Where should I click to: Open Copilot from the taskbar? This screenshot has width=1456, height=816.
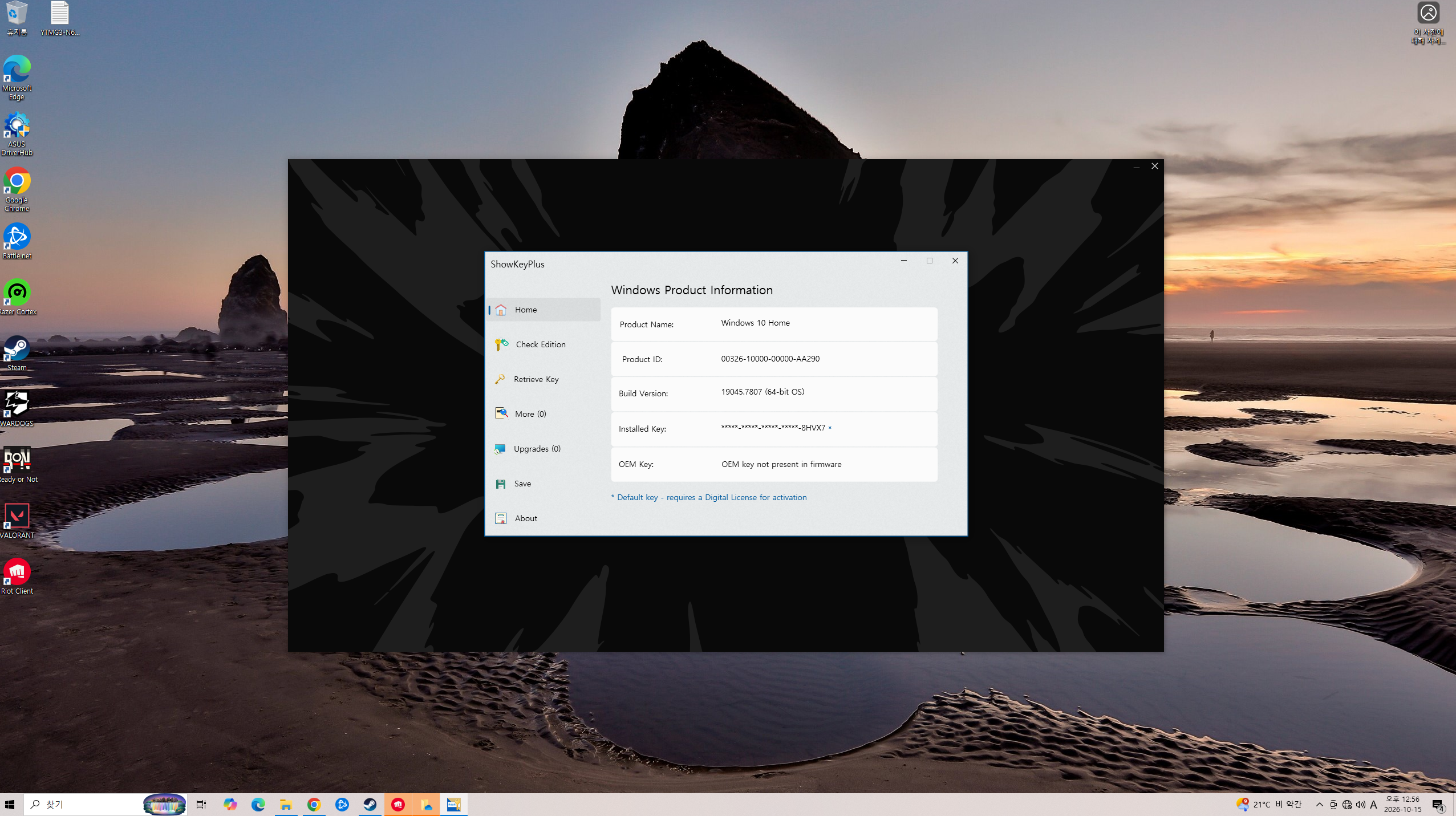pyautogui.click(x=230, y=805)
